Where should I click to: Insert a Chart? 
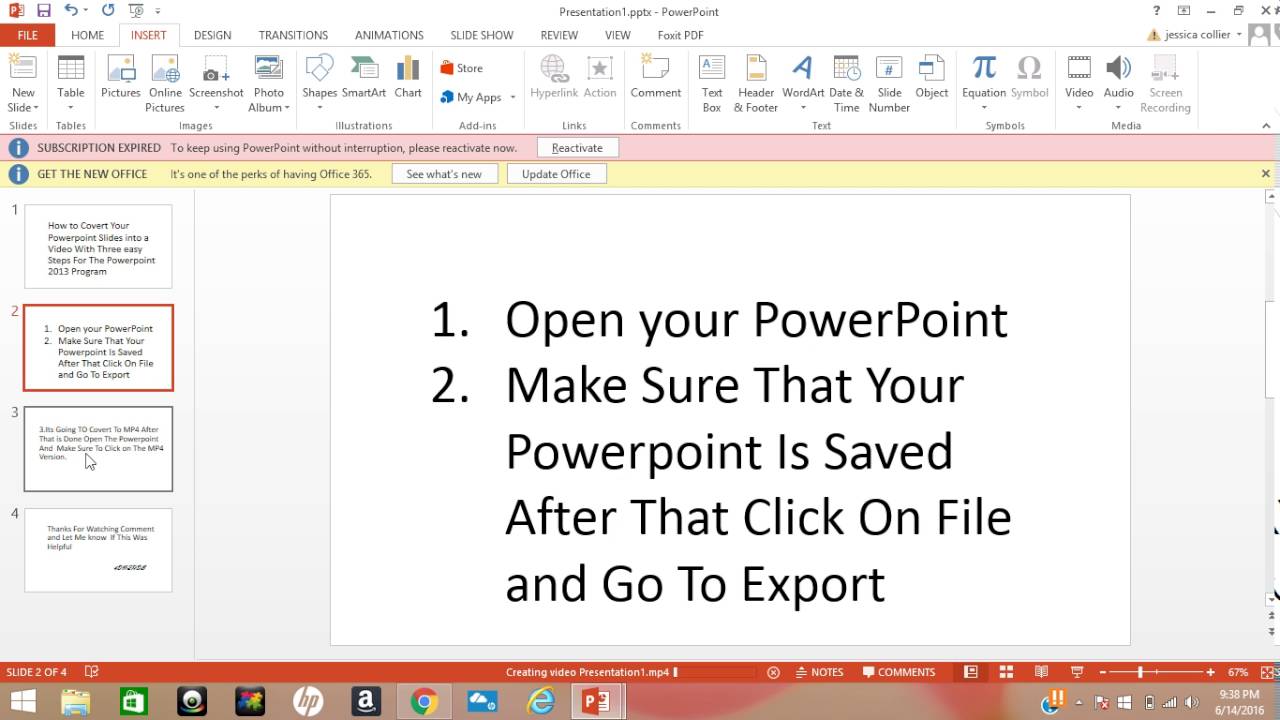click(408, 78)
